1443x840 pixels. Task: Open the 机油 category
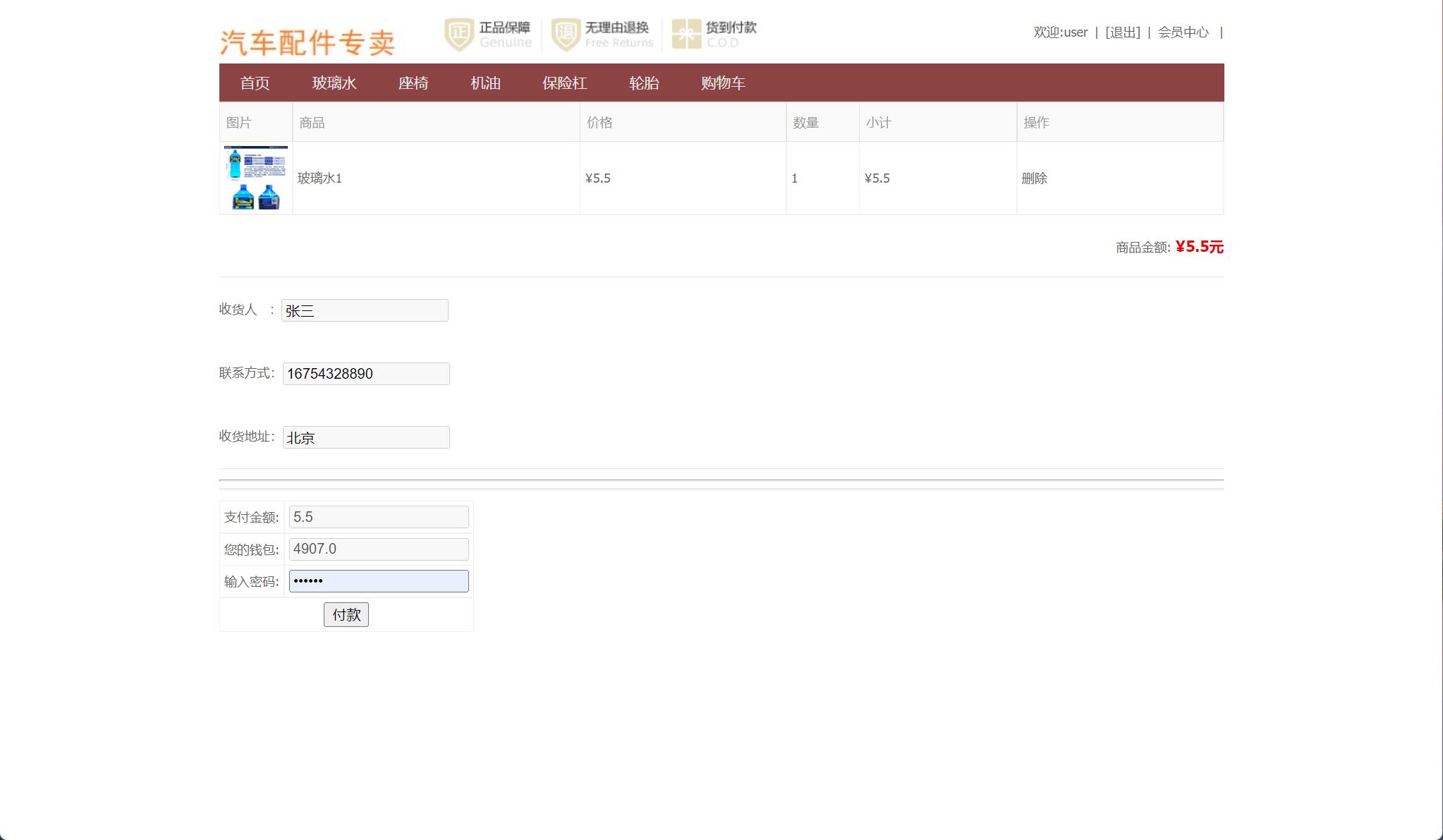(x=485, y=83)
